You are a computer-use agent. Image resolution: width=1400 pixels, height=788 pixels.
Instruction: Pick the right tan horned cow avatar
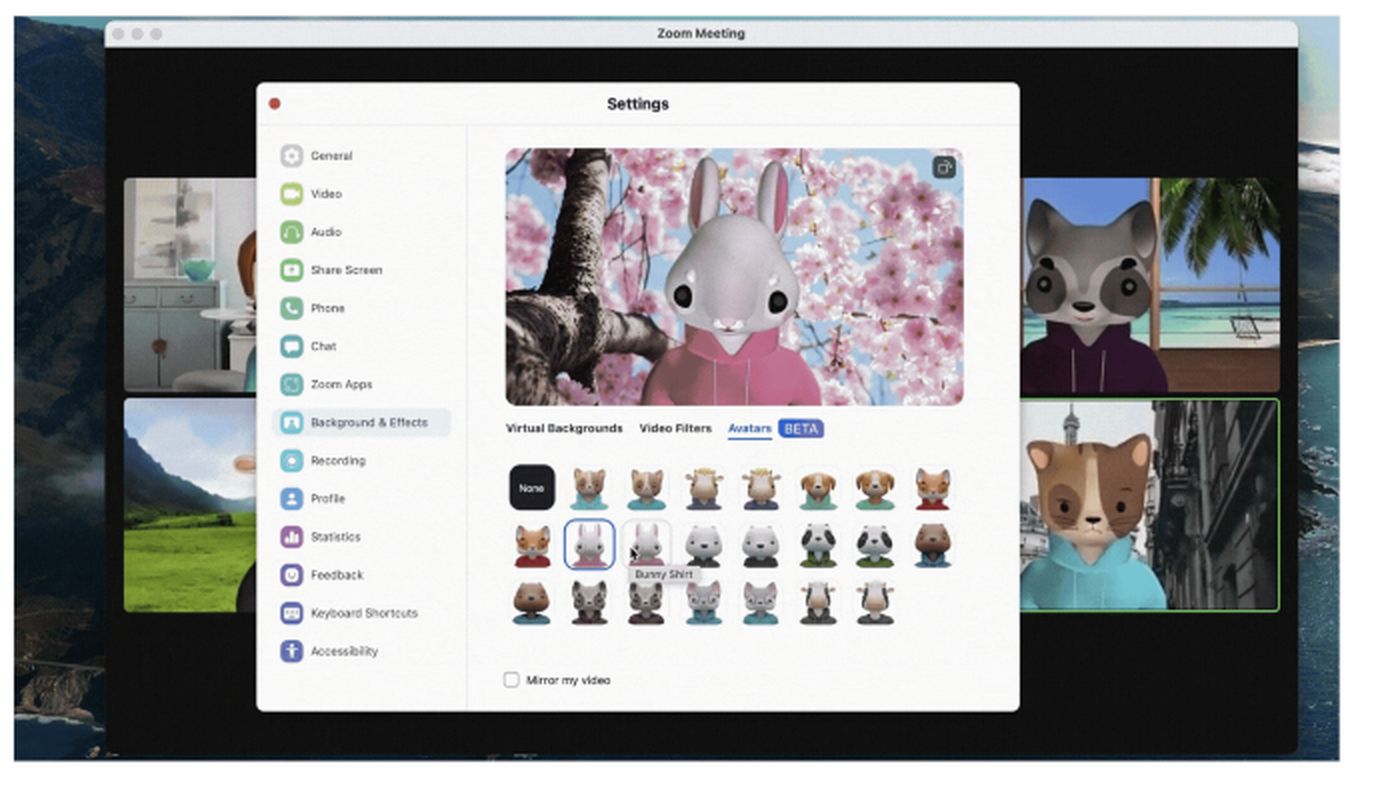pyautogui.click(x=761, y=488)
